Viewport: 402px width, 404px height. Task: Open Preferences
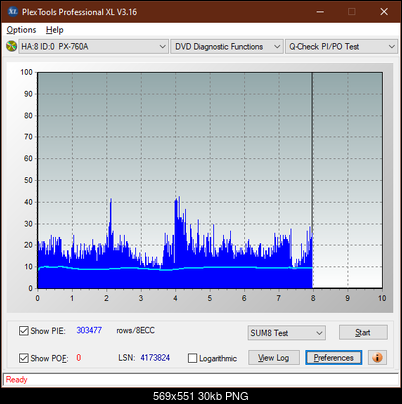click(333, 358)
